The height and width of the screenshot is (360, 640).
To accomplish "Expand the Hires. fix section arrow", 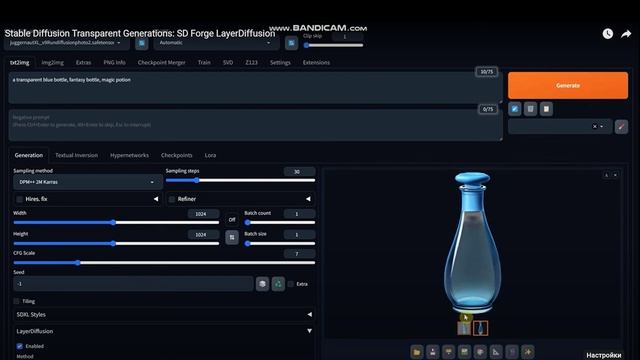I will coord(156,199).
